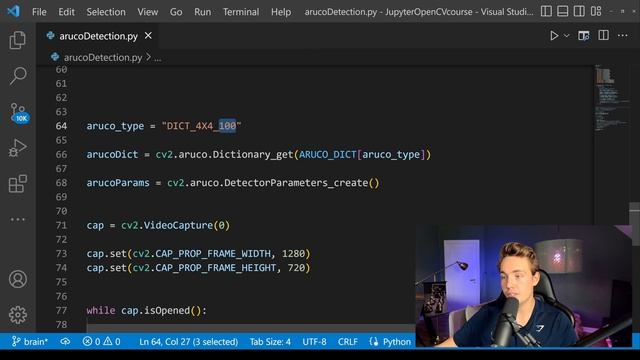
Task: Open the Go menu
Action: point(176,12)
